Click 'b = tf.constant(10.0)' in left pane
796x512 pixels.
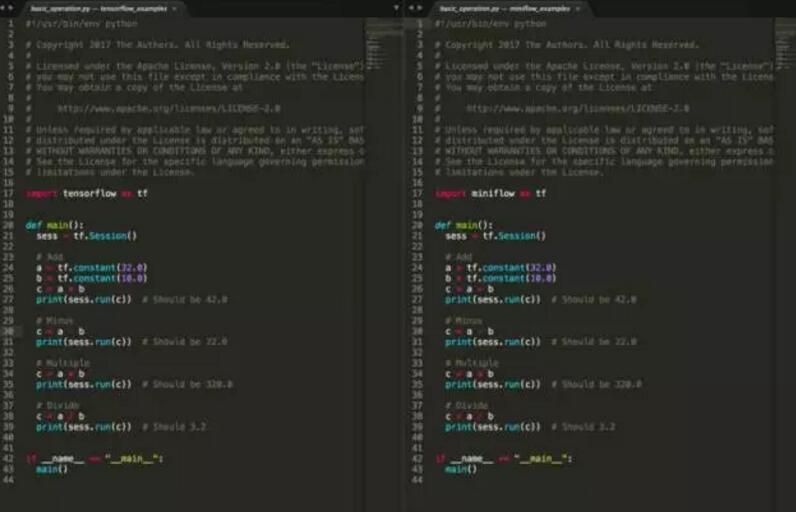pos(92,278)
